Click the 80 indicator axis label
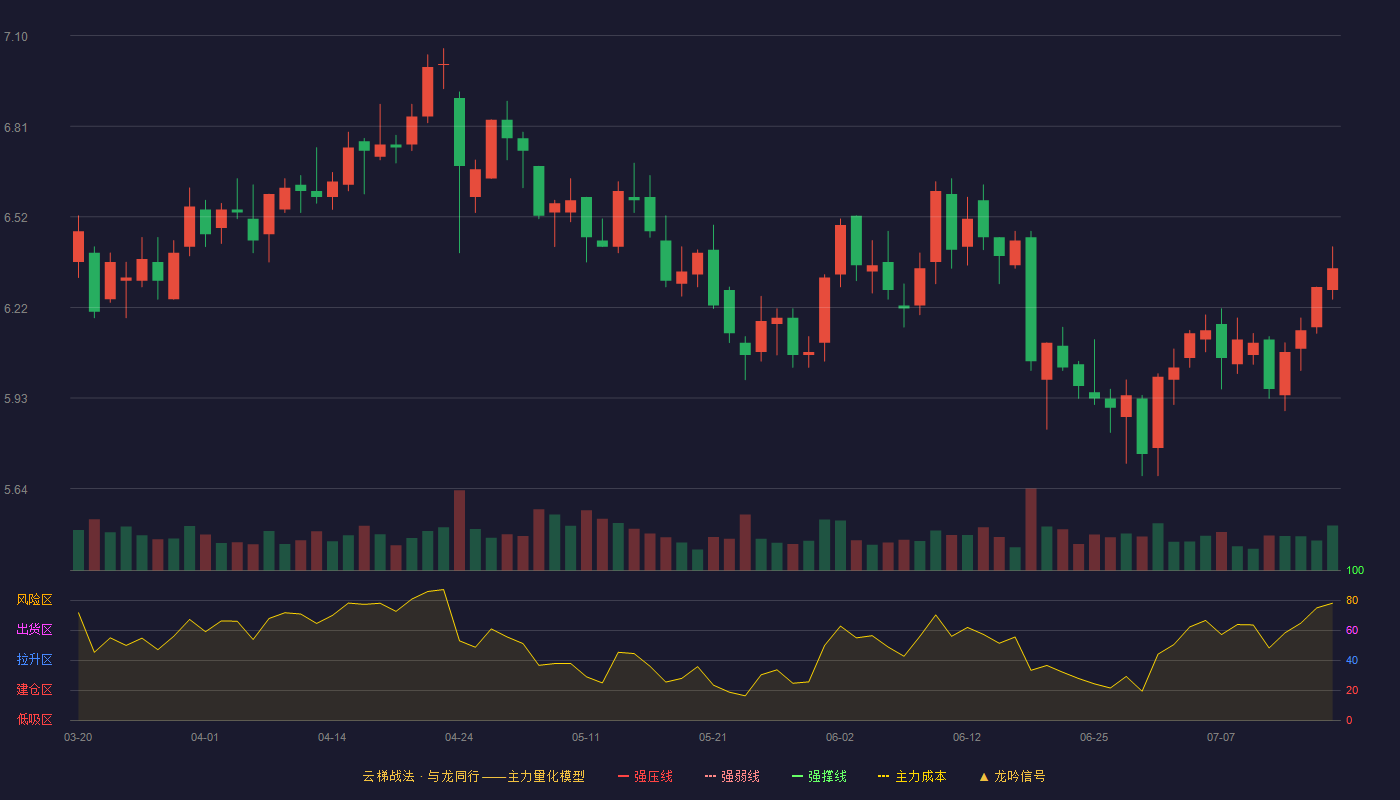The image size is (1400, 800). [1352, 600]
